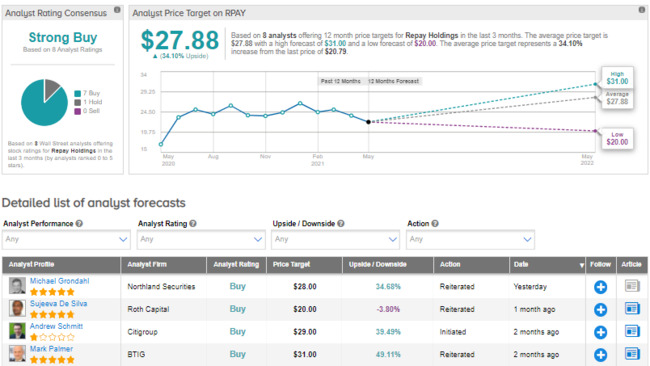Open the article icon for Northland Securities row
650x366 pixels.
(x=632, y=286)
